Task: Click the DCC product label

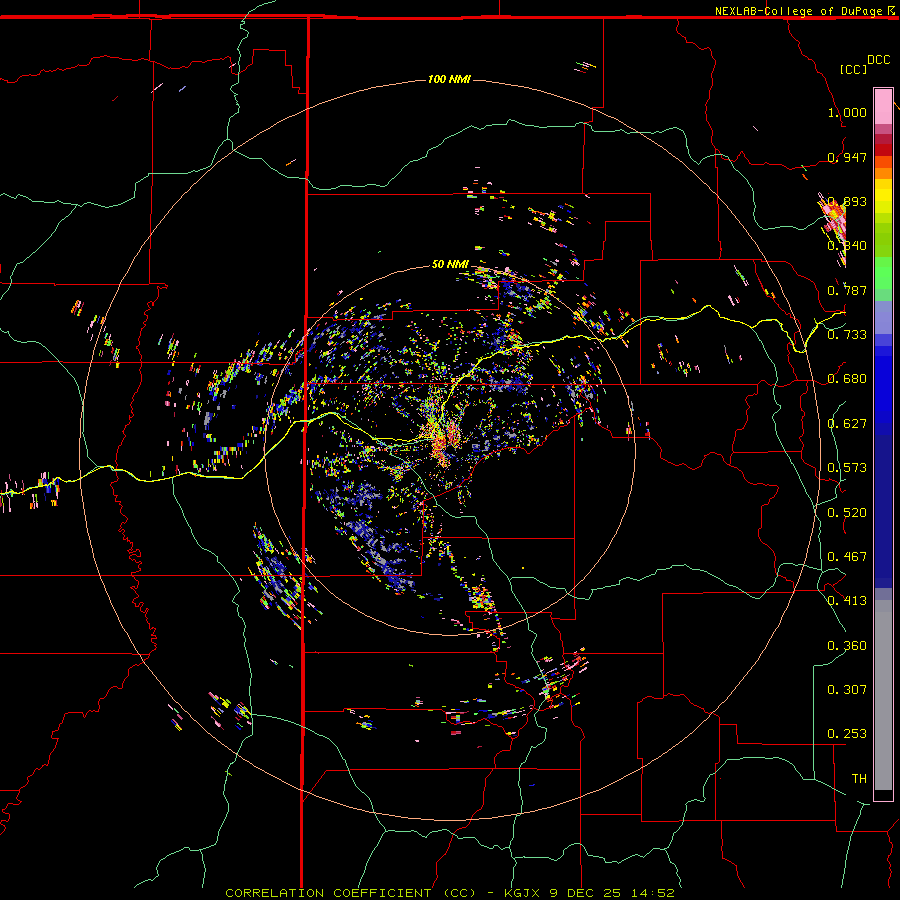Action: click(878, 60)
